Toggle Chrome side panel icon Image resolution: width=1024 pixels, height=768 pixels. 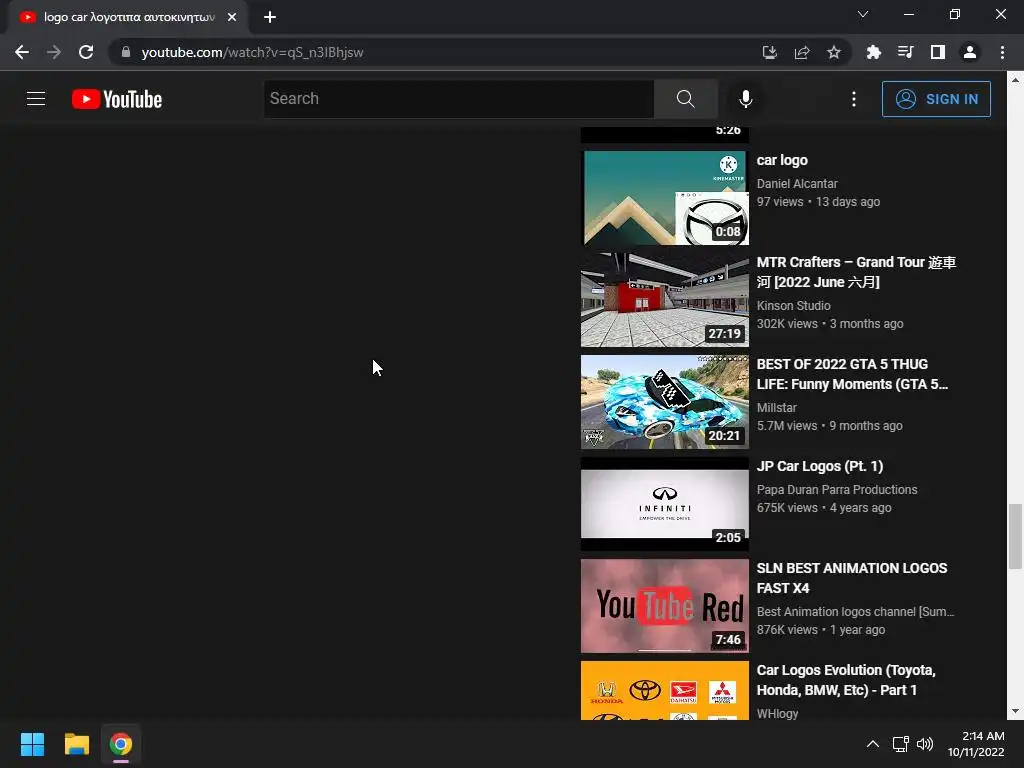938,52
